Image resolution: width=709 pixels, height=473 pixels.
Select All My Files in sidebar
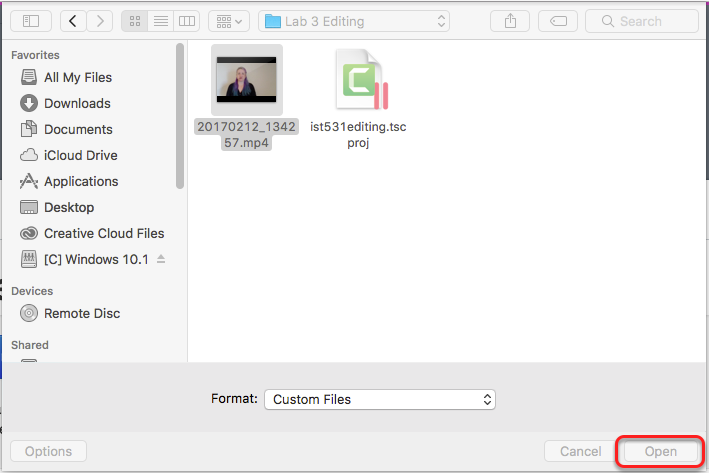(77, 77)
